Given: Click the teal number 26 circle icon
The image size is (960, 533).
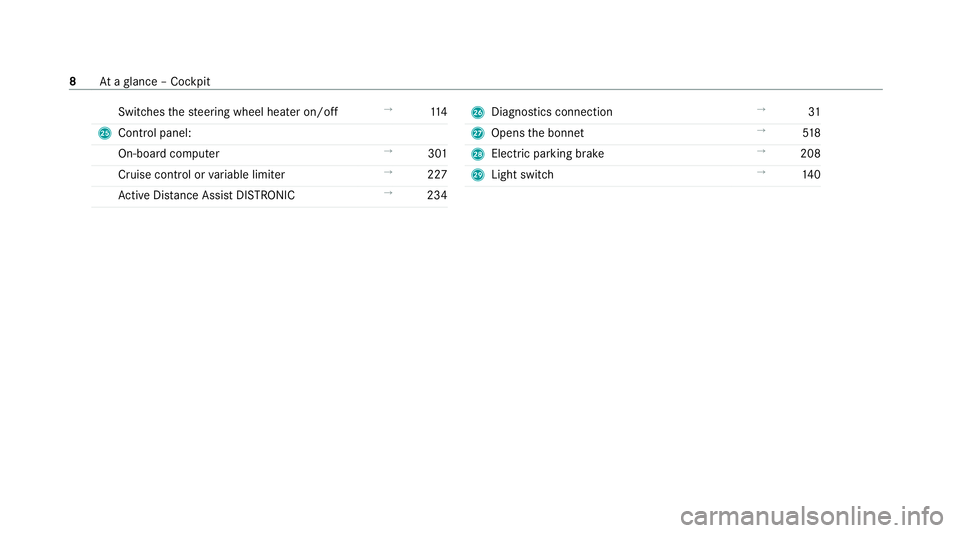Looking at the screenshot, I should point(478,112).
